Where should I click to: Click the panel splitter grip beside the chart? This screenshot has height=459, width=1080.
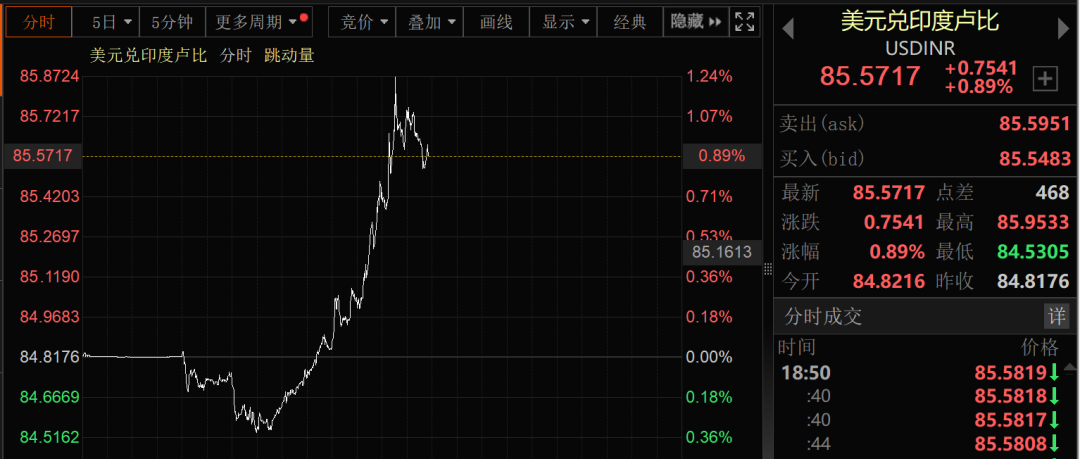pyautogui.click(x=768, y=268)
